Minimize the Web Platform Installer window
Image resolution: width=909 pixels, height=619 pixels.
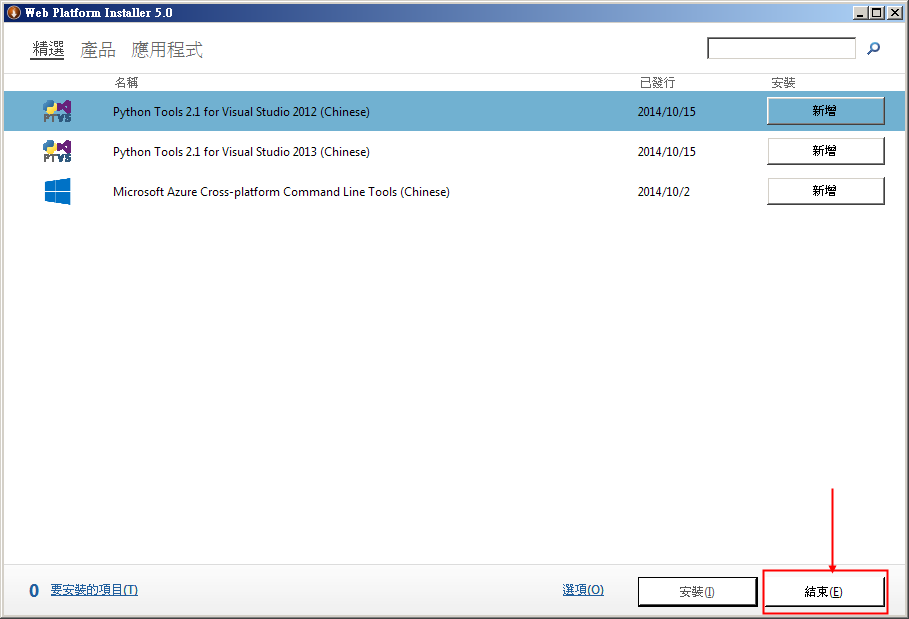click(860, 12)
